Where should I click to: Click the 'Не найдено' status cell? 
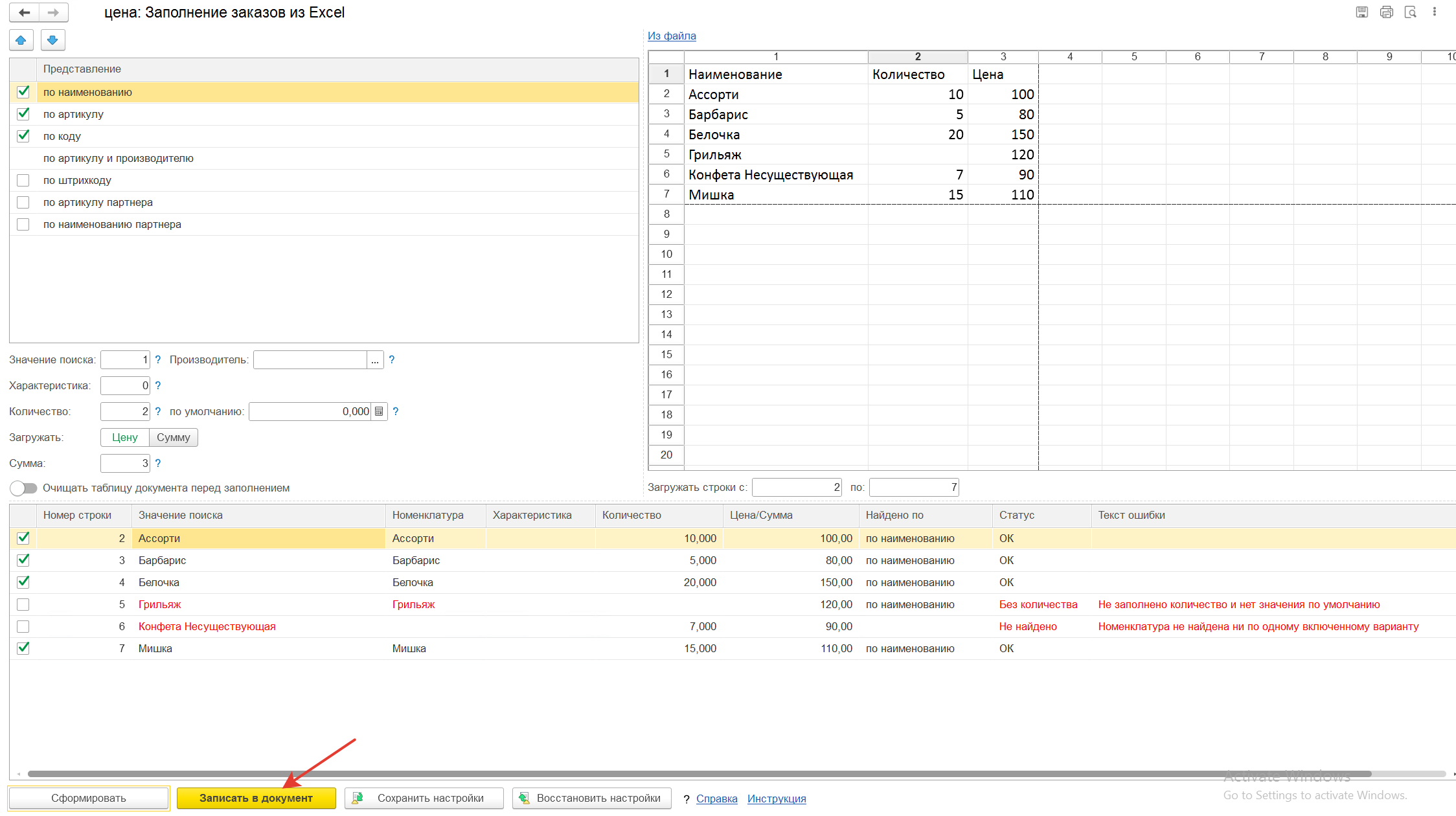point(1041,626)
